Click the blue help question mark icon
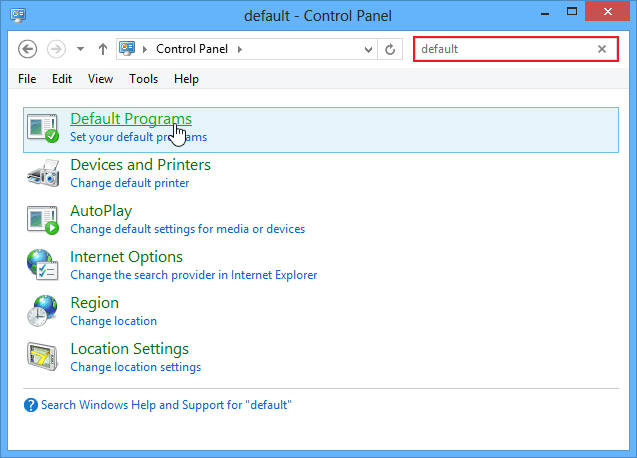The width and height of the screenshot is (637, 458). pyautogui.click(x=31, y=405)
